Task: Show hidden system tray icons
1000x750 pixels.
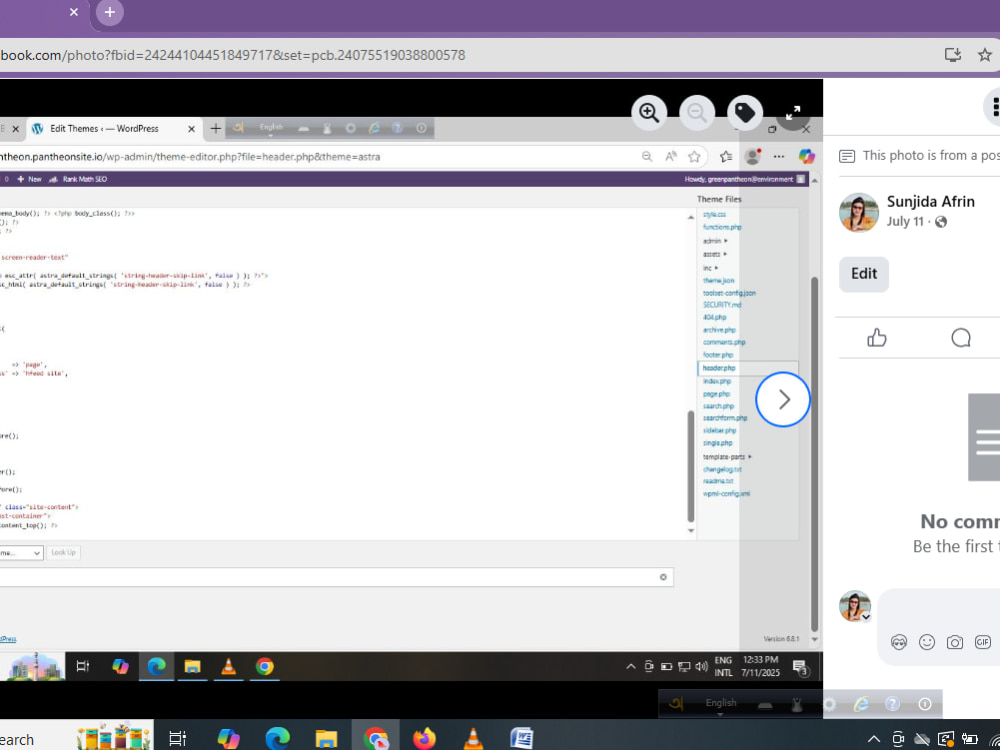Action: 874,739
